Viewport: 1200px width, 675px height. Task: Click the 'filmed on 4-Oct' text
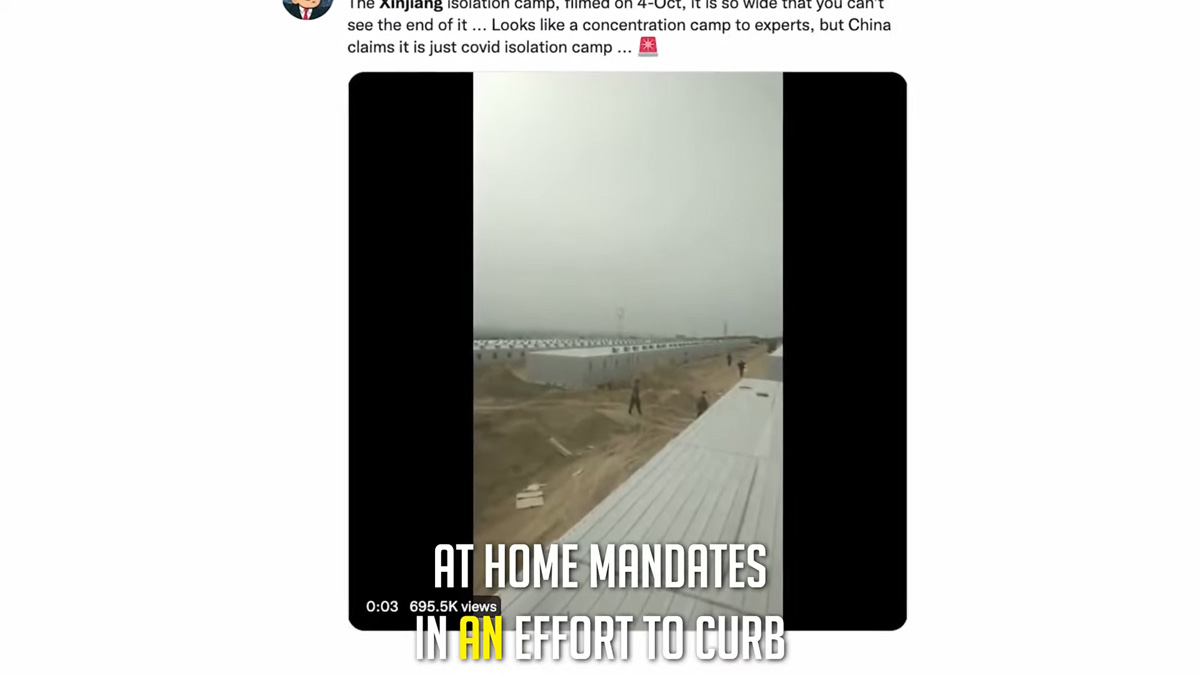click(x=611, y=5)
